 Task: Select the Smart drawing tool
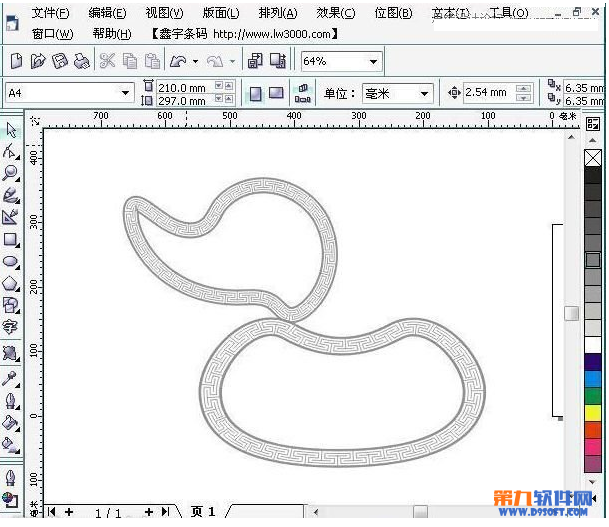[11, 217]
